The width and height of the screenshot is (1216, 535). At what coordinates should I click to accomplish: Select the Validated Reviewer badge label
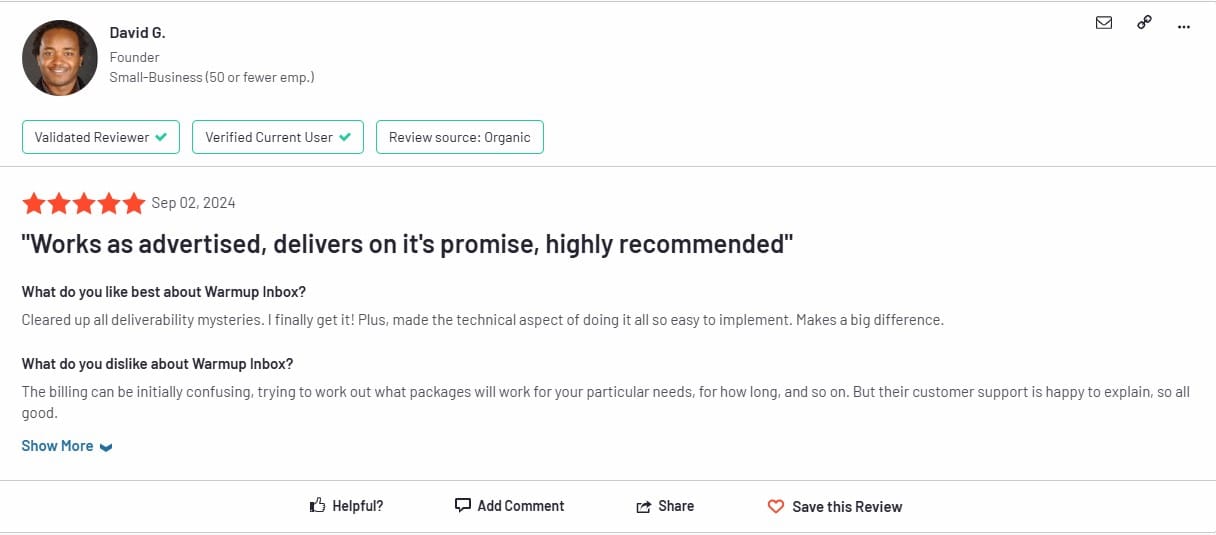92,137
